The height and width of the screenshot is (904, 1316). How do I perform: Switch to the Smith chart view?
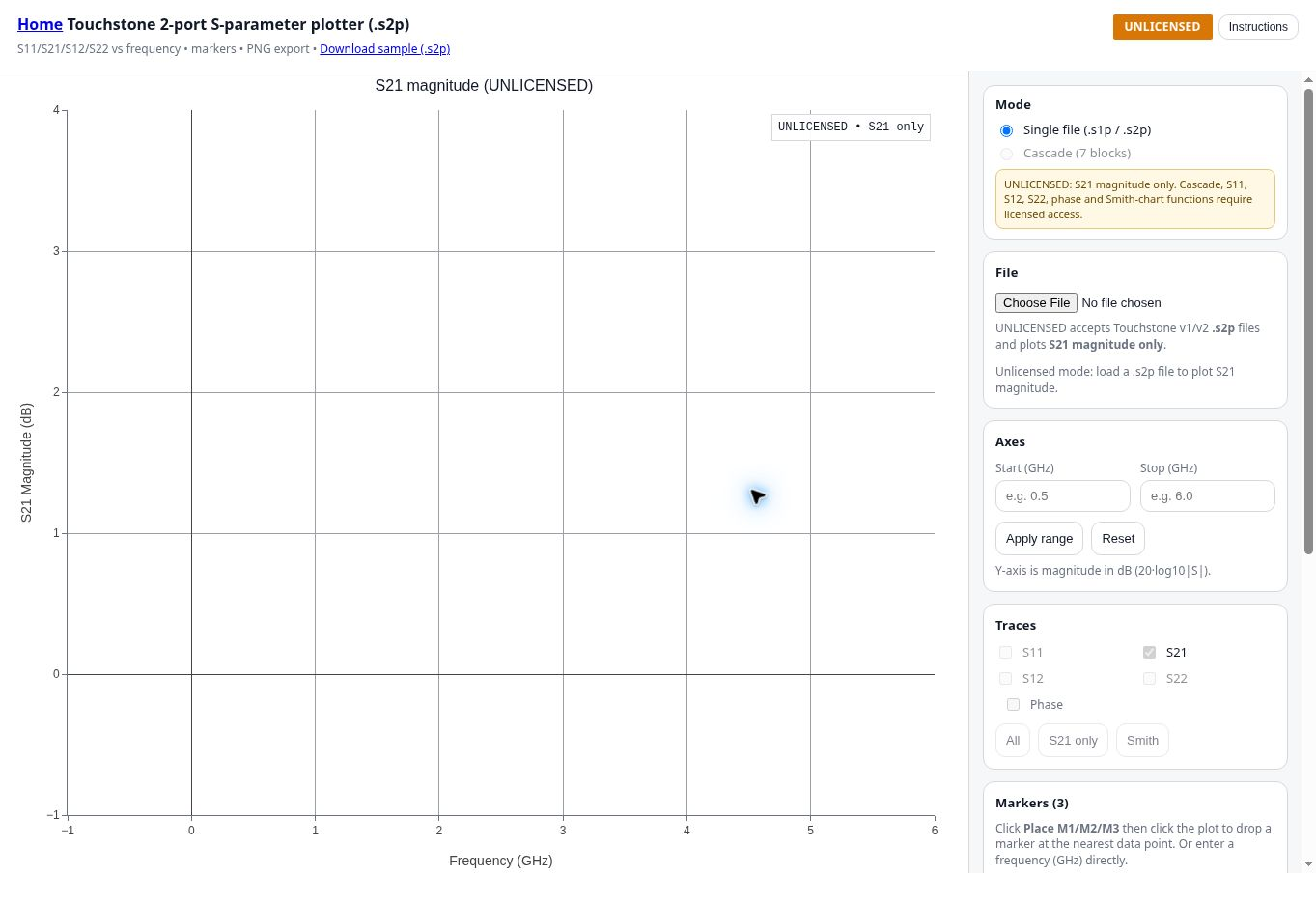tap(1142, 741)
